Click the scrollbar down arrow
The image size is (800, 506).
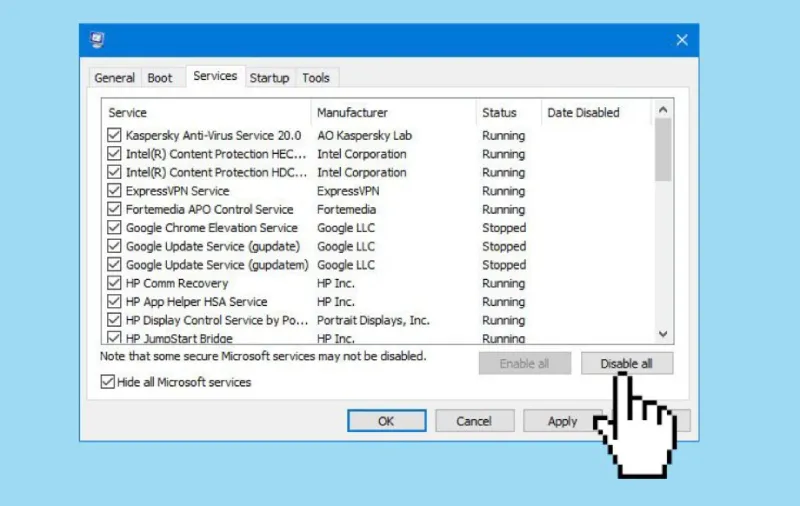pyautogui.click(x=663, y=334)
